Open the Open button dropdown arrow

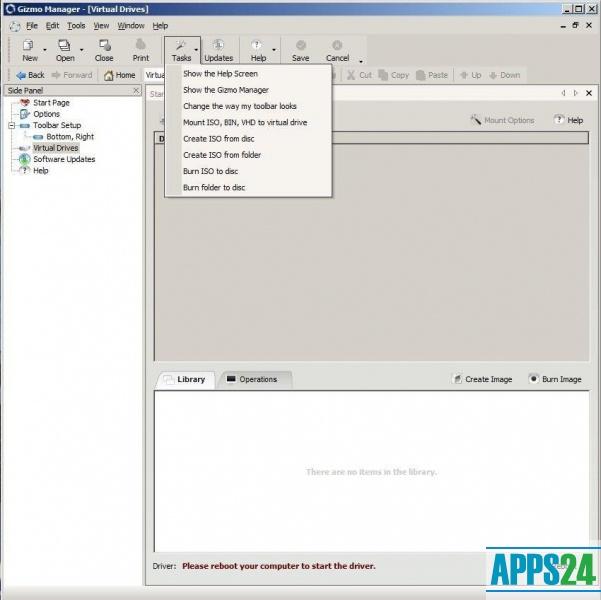pyautogui.click(x=81, y=50)
